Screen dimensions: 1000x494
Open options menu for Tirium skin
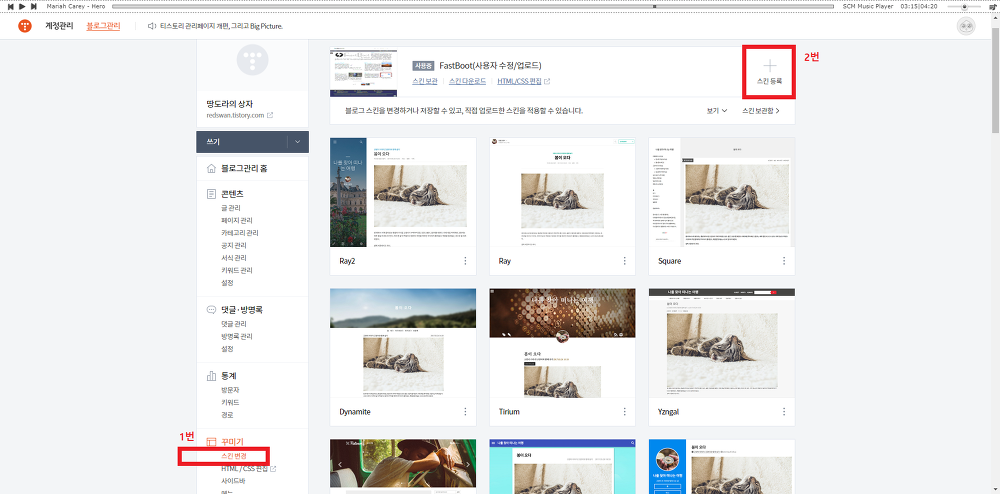click(624, 412)
